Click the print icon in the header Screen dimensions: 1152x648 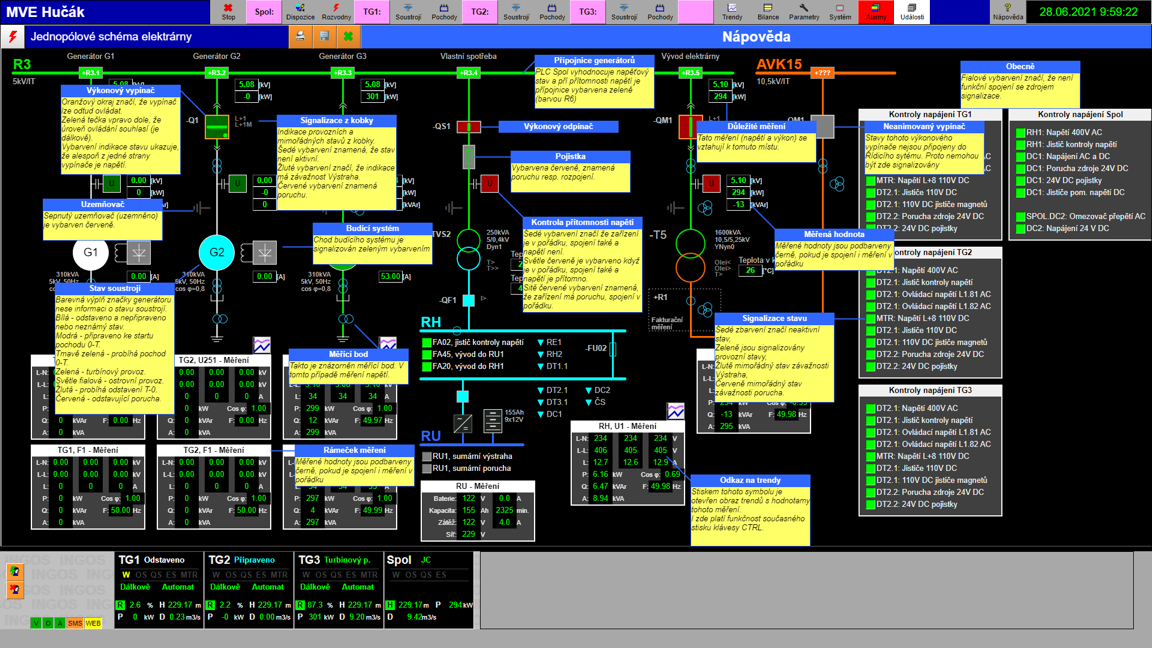300,37
